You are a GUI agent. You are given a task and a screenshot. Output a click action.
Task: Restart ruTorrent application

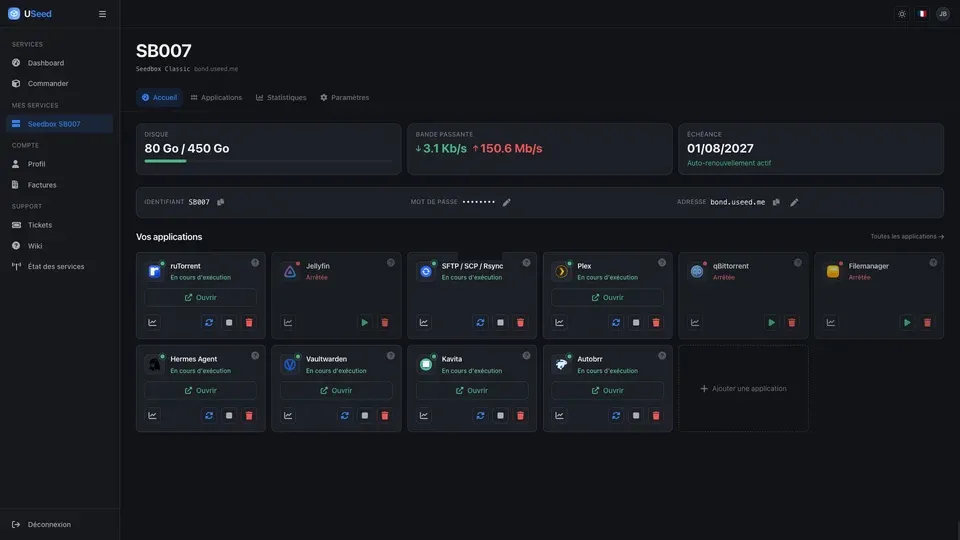coord(209,323)
